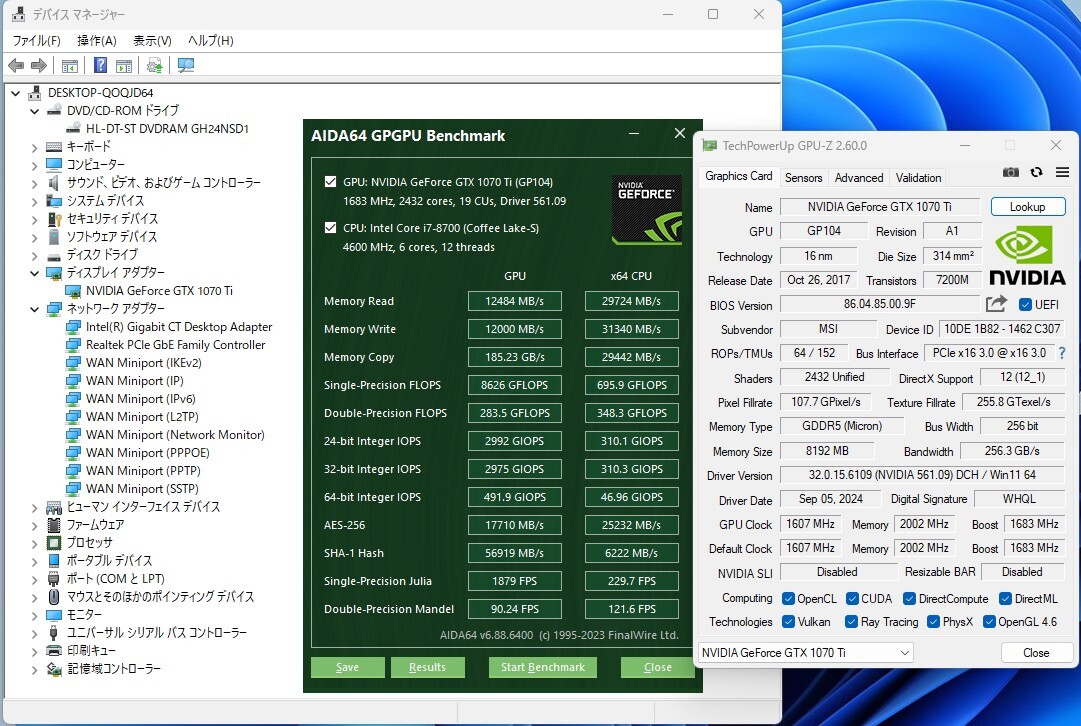Click the Results button in AIDA64
Image resolution: width=1081 pixels, height=726 pixels.
(427, 667)
